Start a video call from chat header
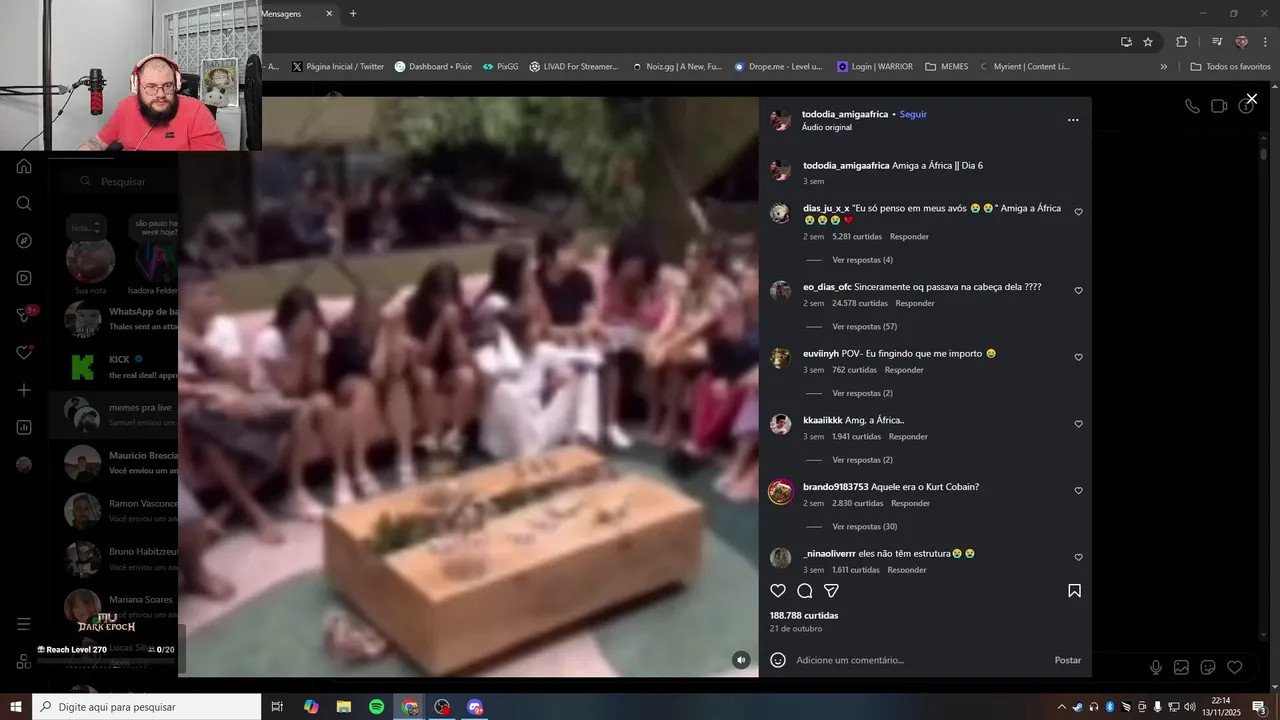Image resolution: width=1280 pixels, height=720 pixels. [1219, 106]
